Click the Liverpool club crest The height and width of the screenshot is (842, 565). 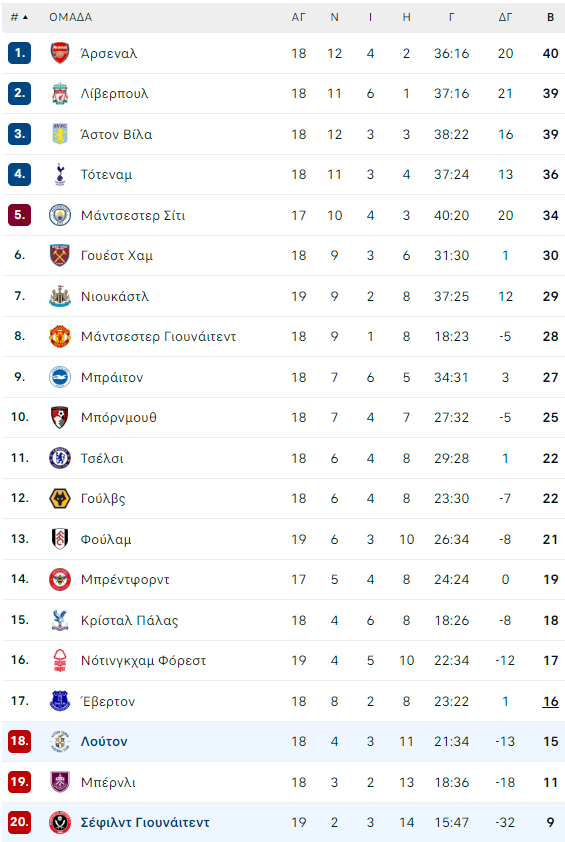[60, 93]
